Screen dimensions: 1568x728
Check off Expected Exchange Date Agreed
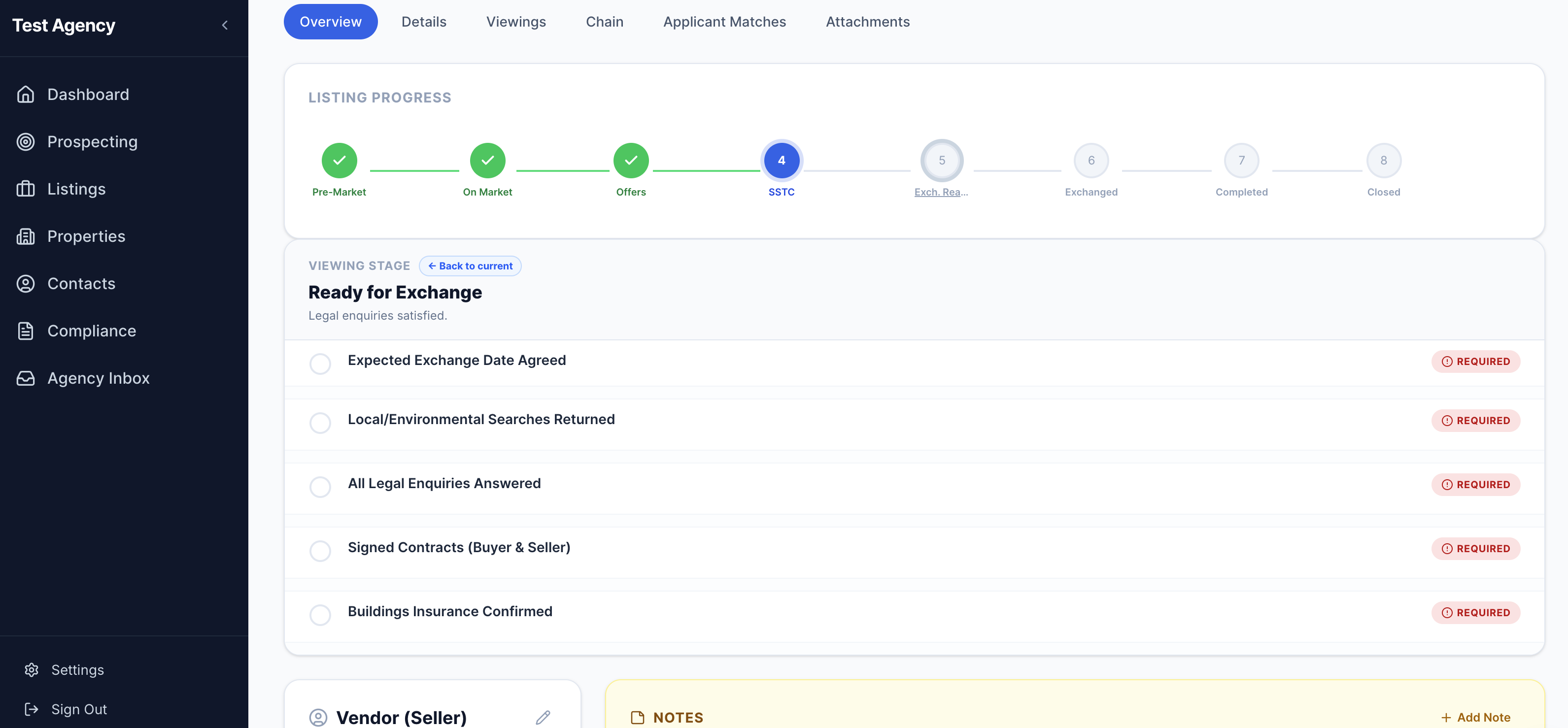(320, 364)
